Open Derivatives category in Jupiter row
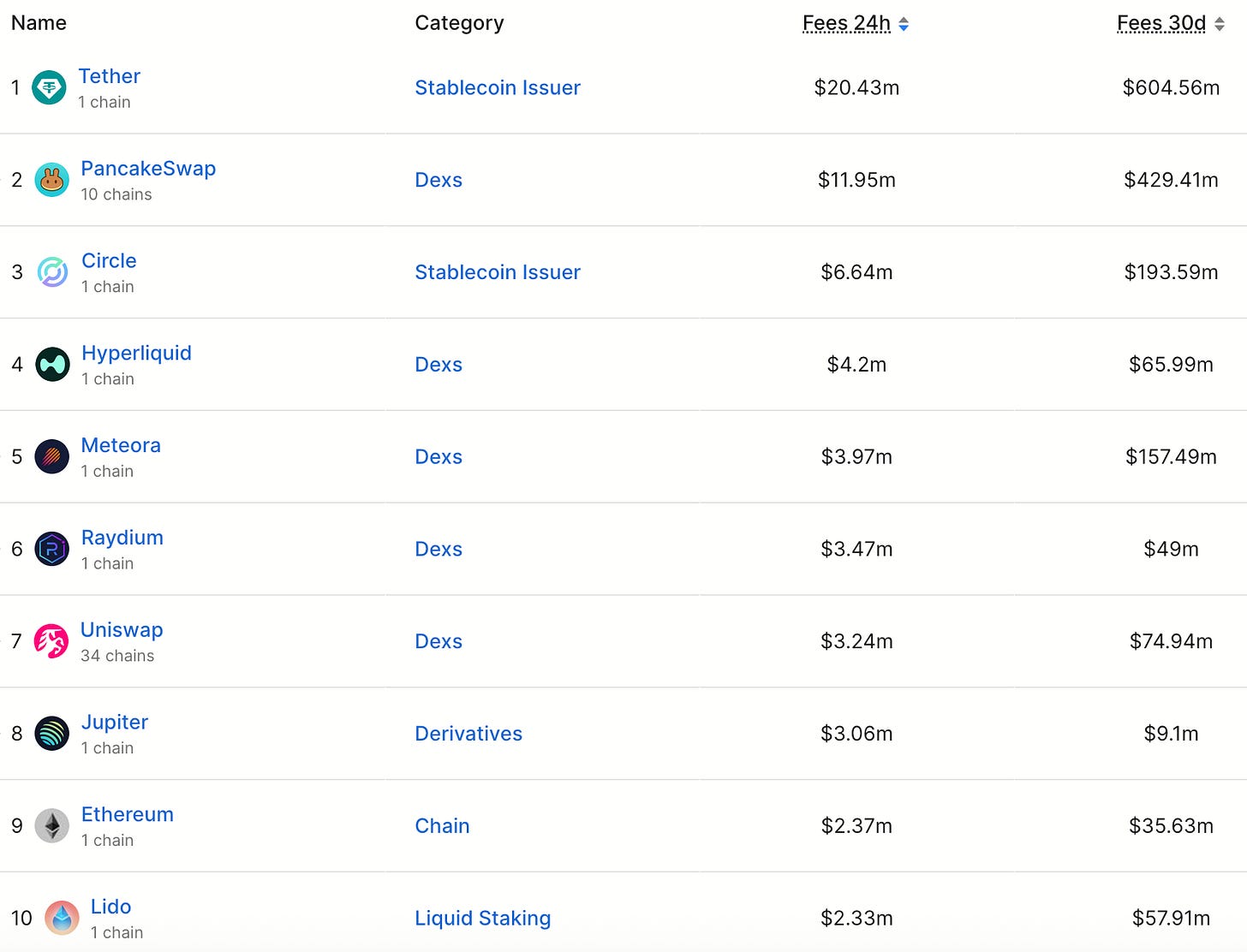 468,734
